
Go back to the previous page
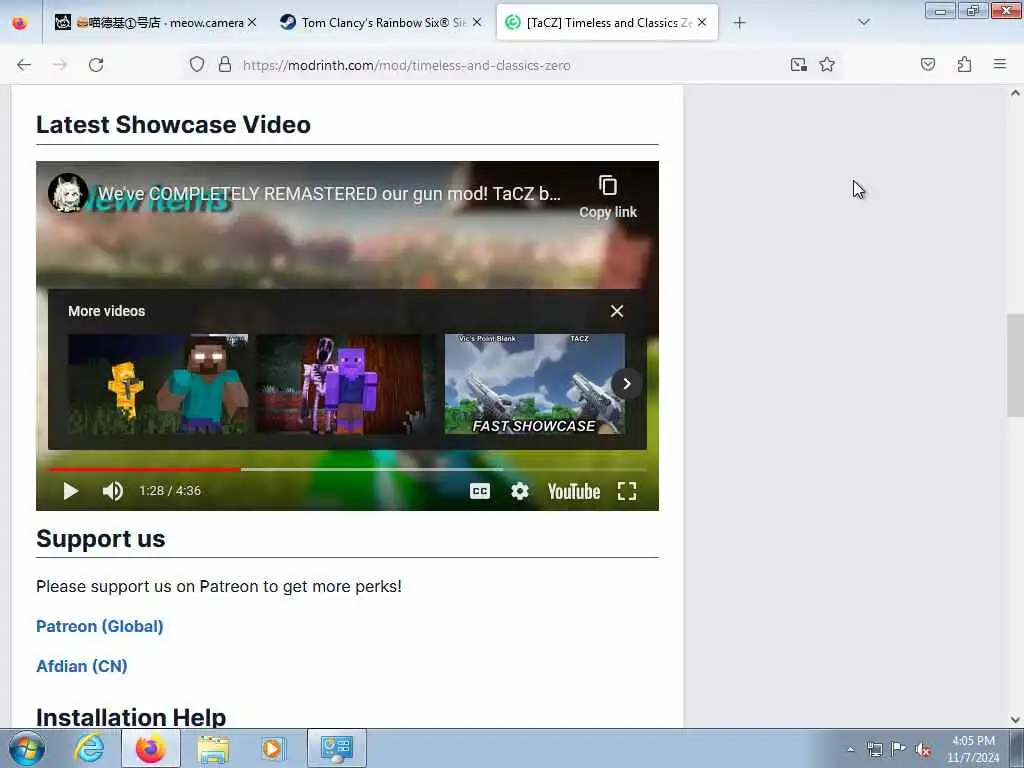click(24, 65)
